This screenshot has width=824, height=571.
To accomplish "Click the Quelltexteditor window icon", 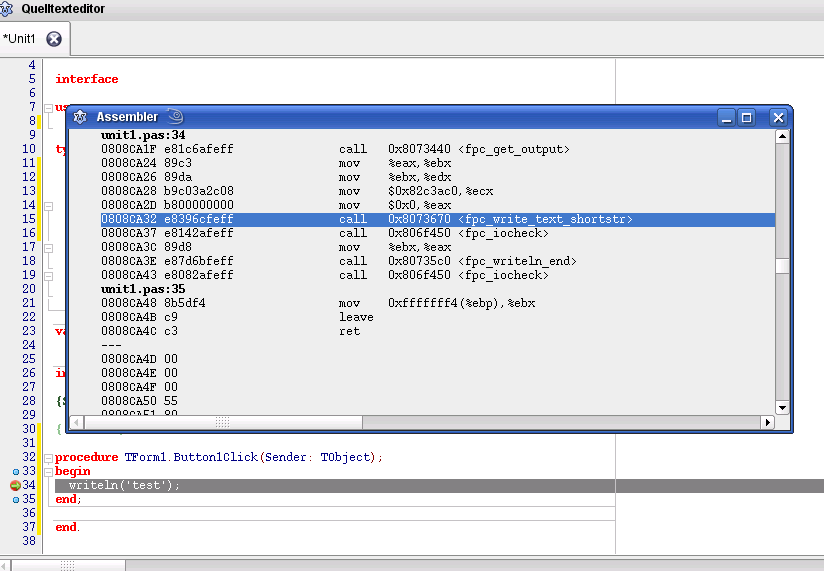I will (x=8, y=9).
